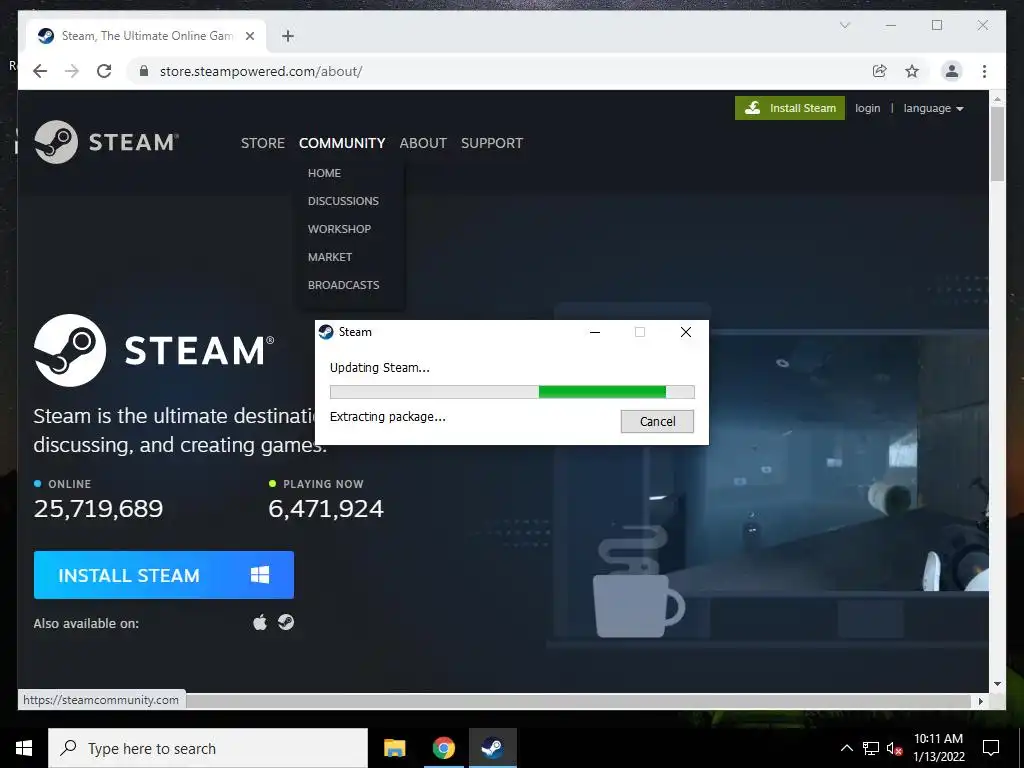
Task: Cancel the Steam update
Action: [657, 421]
